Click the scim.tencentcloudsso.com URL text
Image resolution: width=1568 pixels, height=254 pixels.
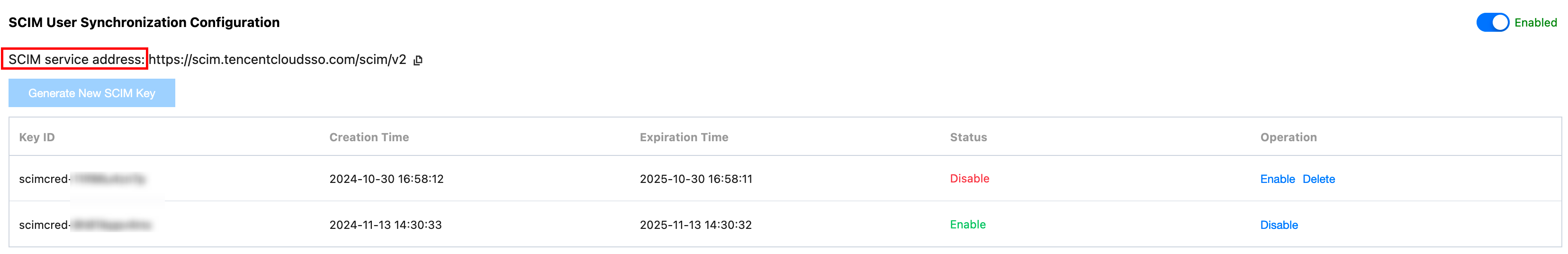[277, 60]
